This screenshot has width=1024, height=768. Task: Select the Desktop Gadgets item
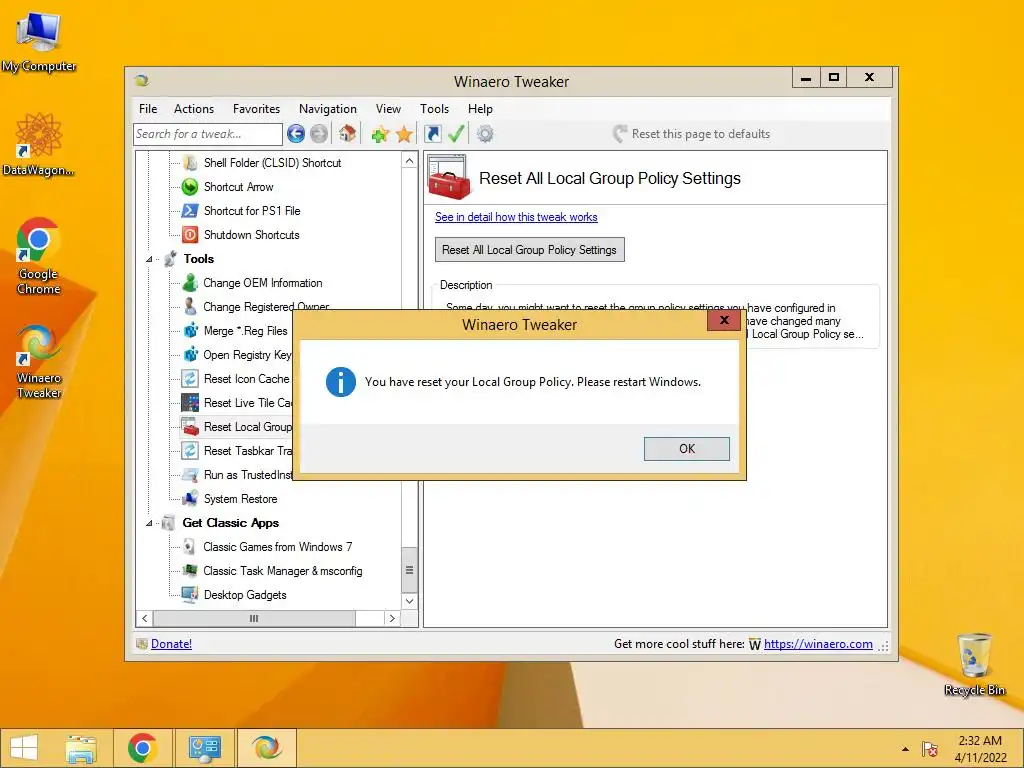coord(245,595)
